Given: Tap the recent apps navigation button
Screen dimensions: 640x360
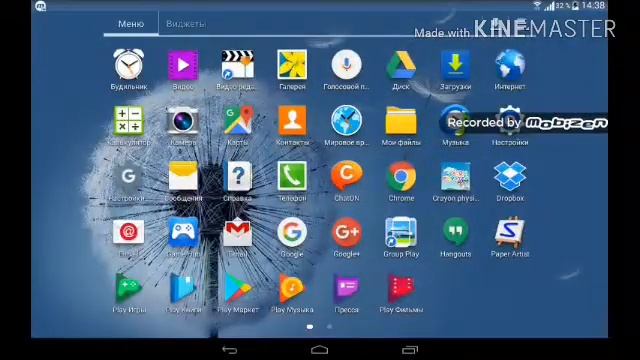Looking at the screenshot, I should 410,350.
